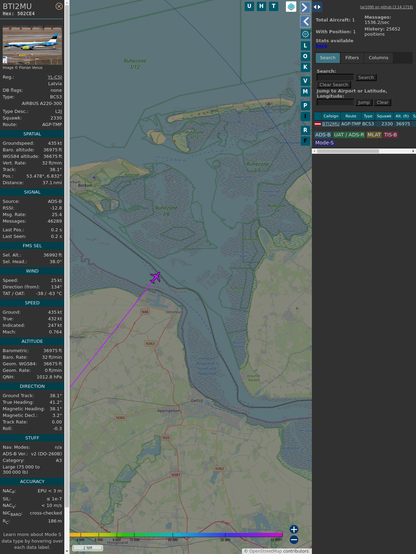Click the AGP-TMP route cell in table
This screenshot has height=554, width=416.
(x=351, y=124)
